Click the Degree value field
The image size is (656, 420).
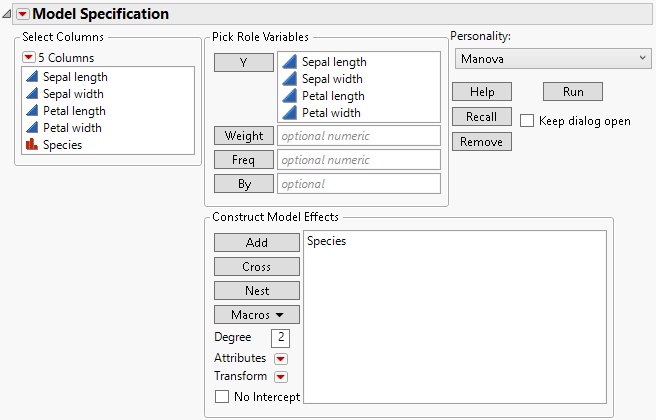280,338
